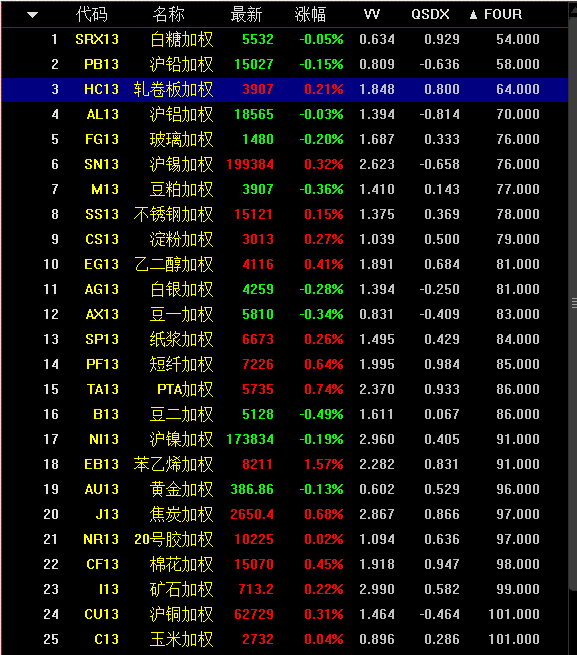Click name 纸浆加权
This screenshot has height=655, width=577.
coord(181,339)
